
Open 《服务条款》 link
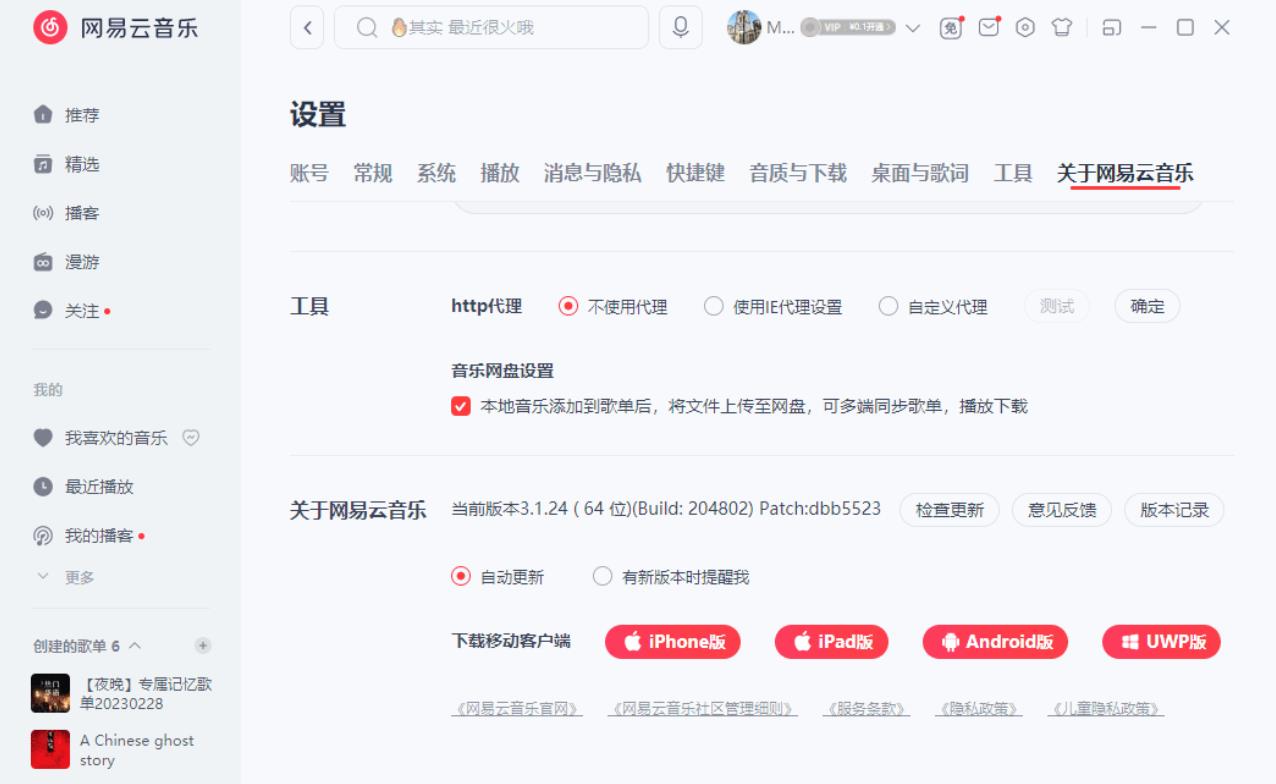coord(866,708)
